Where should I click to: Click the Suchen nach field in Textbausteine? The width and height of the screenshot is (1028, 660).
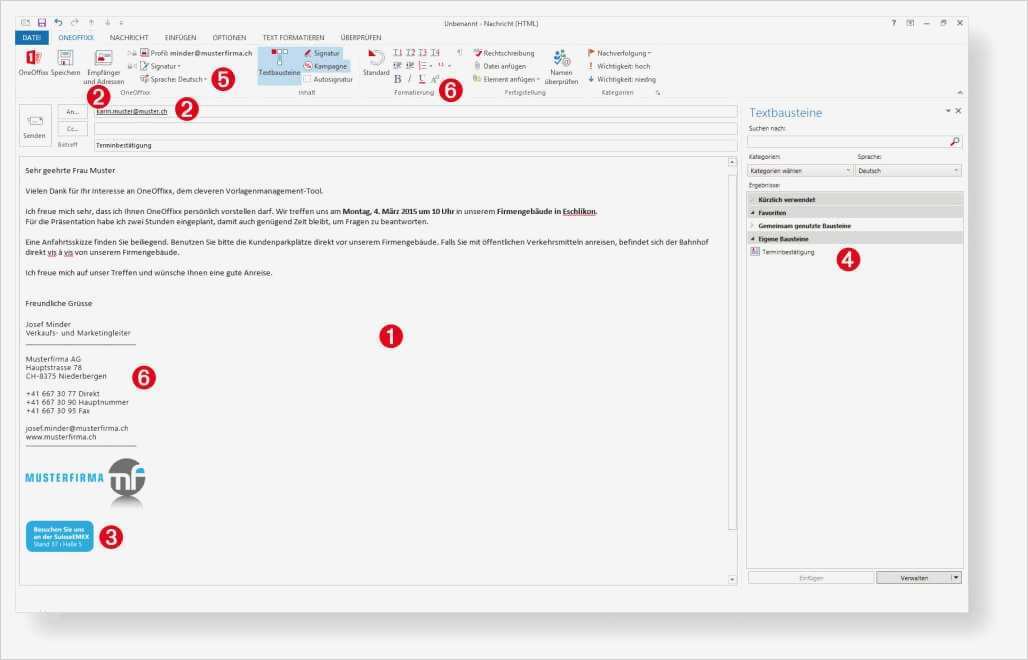(848, 142)
